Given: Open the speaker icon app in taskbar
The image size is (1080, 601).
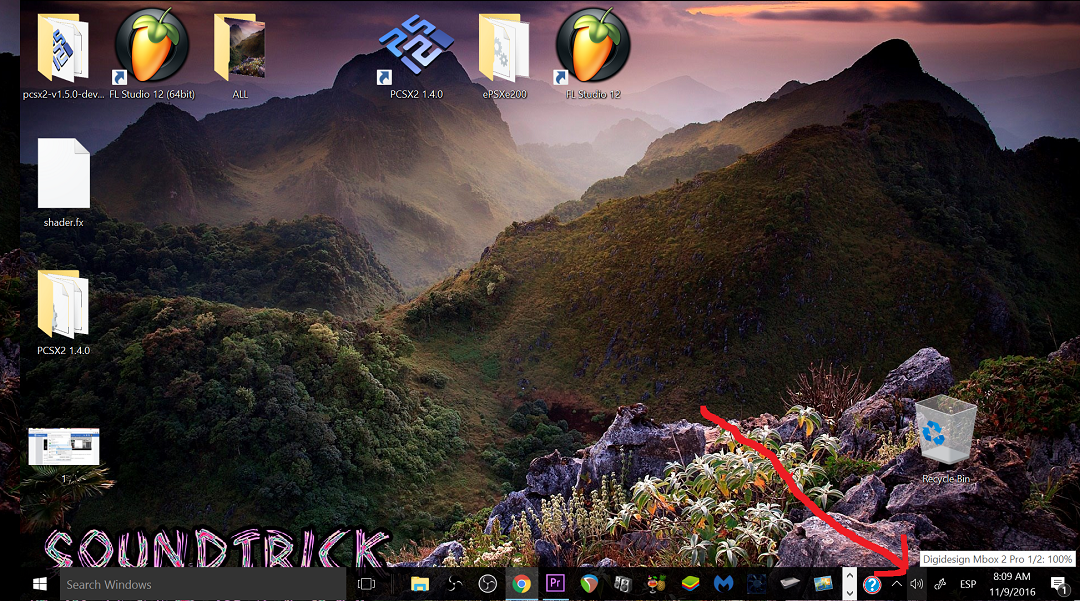Looking at the screenshot, I should click(x=622, y=584).
